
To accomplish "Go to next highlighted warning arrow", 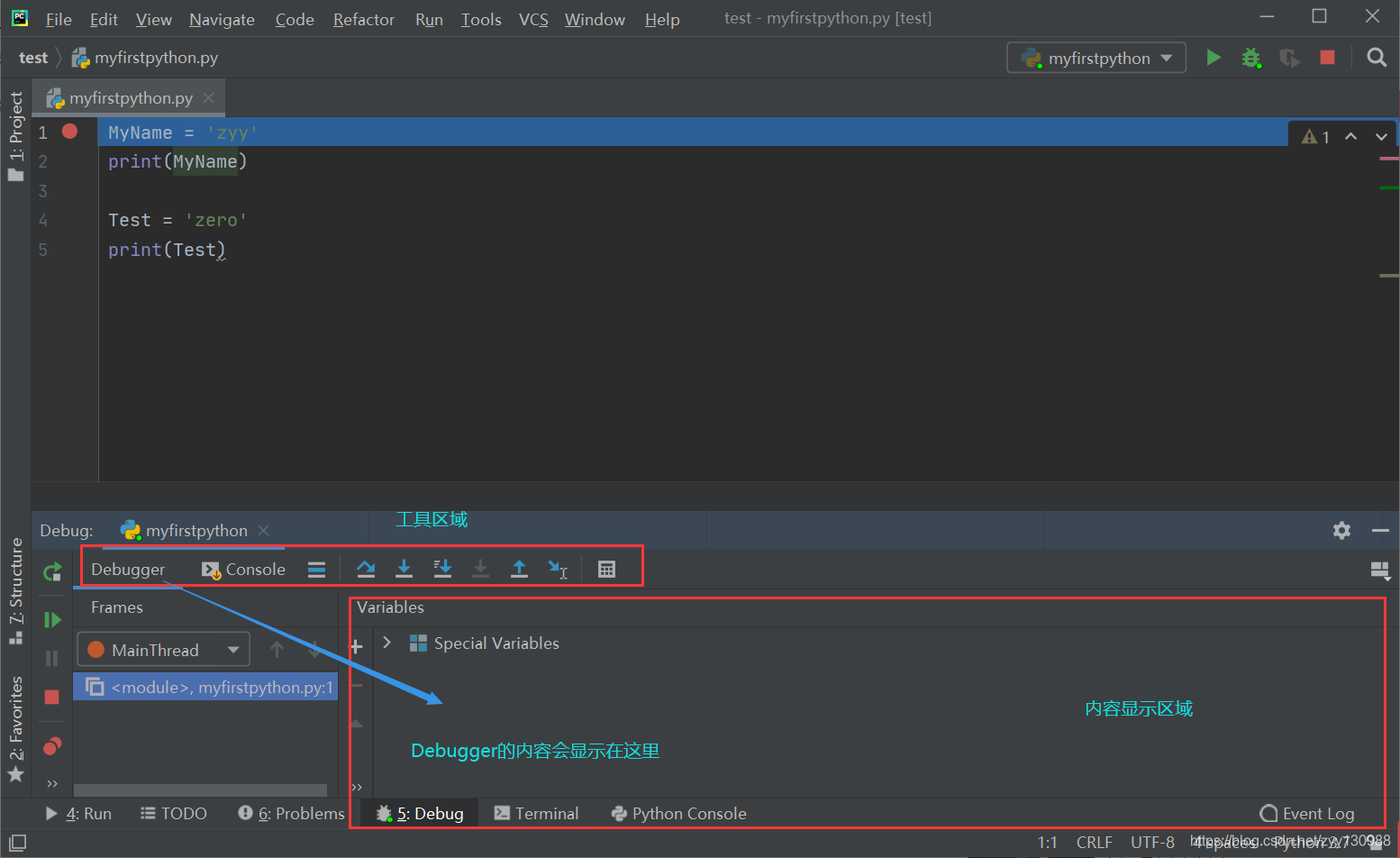I will tap(1381, 137).
